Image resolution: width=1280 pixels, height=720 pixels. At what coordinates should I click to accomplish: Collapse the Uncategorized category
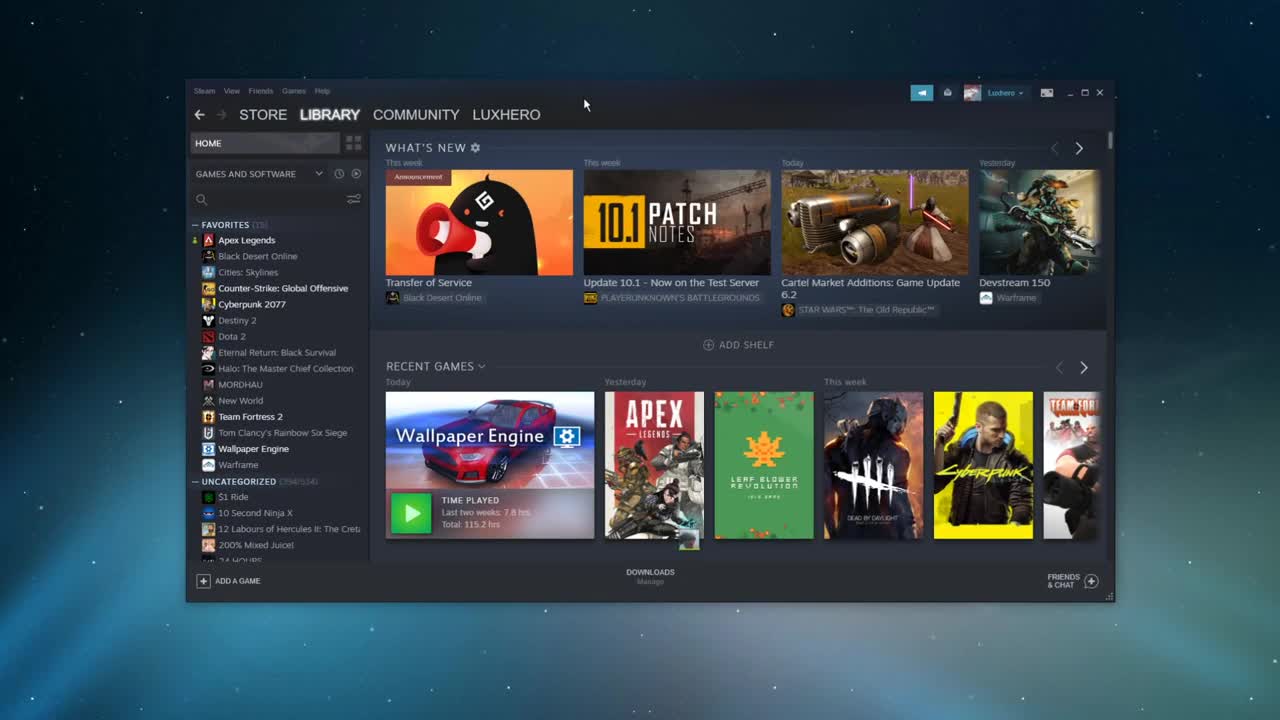[195, 482]
